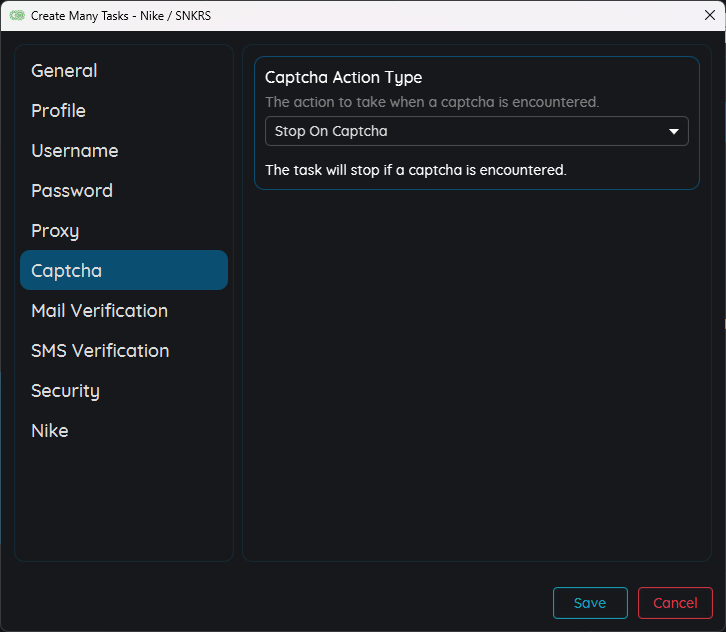Open the Mail Verification section
Viewport: 726px width, 632px height.
(99, 311)
